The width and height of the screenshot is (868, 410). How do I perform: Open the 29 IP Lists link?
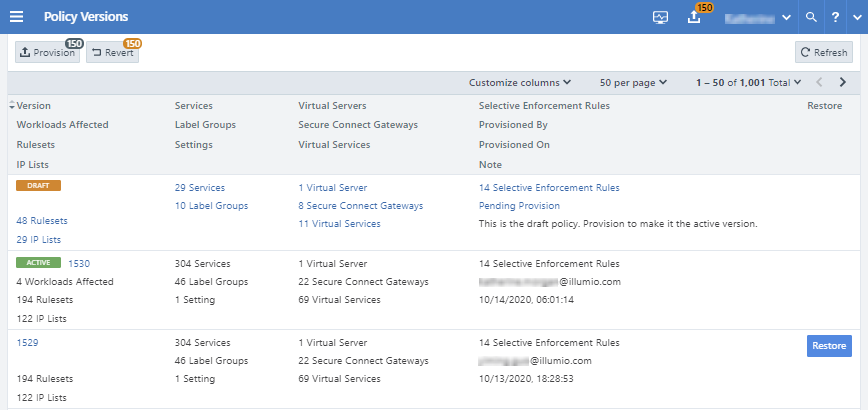(x=39, y=240)
